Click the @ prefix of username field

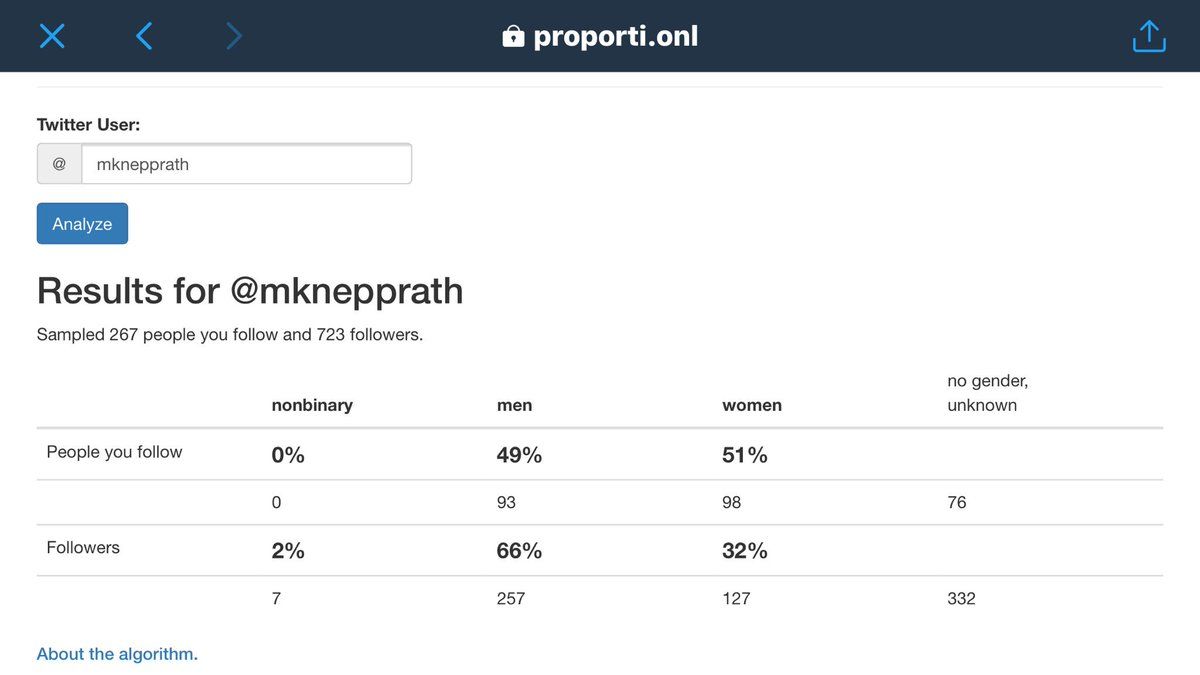59,164
